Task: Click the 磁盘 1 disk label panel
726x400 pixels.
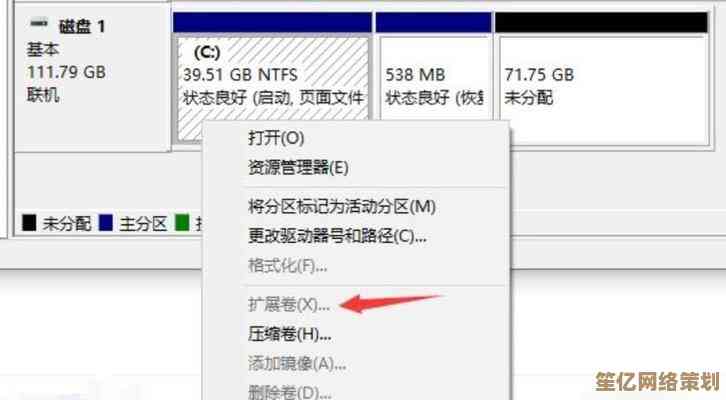Action: (92, 81)
